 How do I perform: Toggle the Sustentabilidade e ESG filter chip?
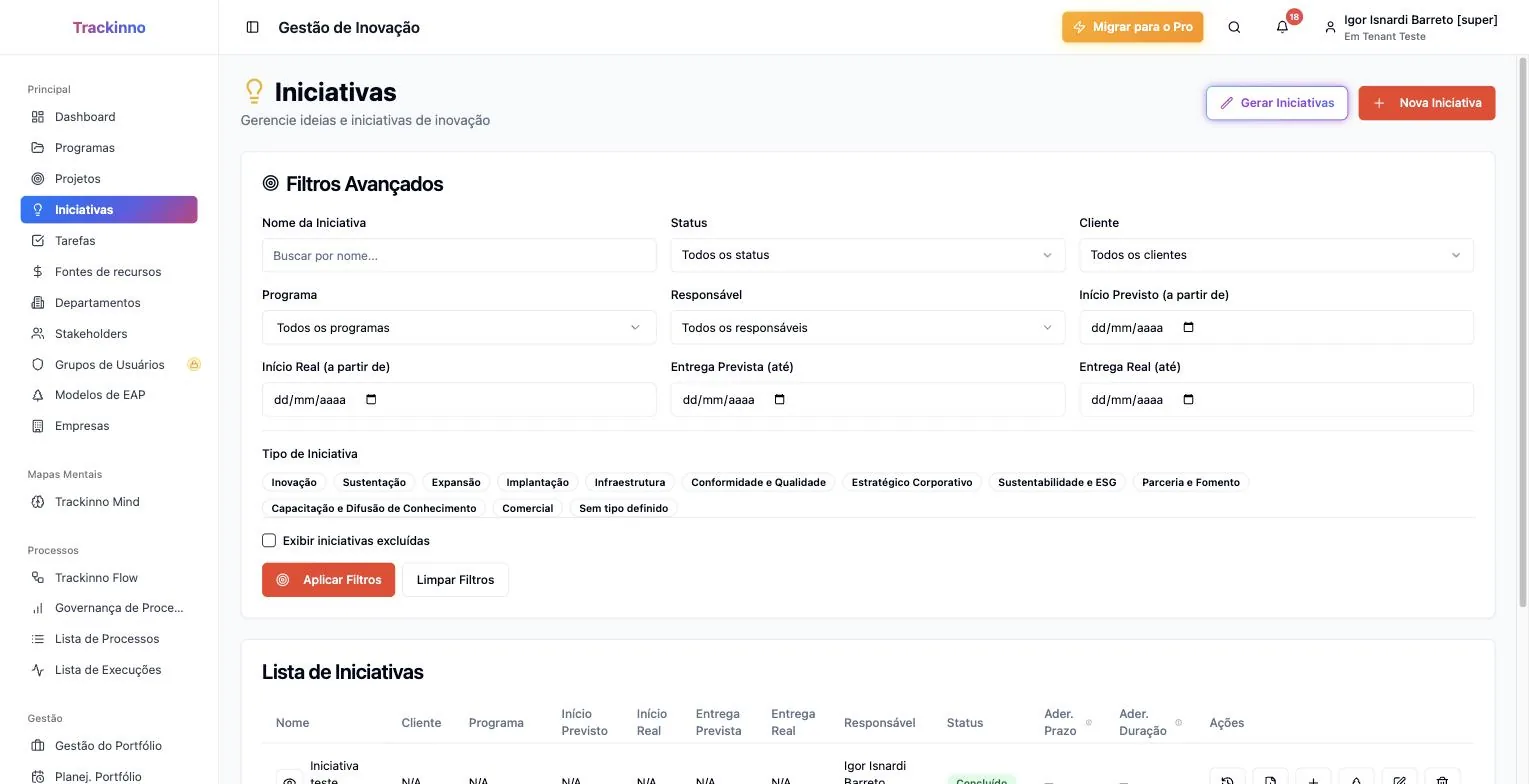(x=1057, y=482)
